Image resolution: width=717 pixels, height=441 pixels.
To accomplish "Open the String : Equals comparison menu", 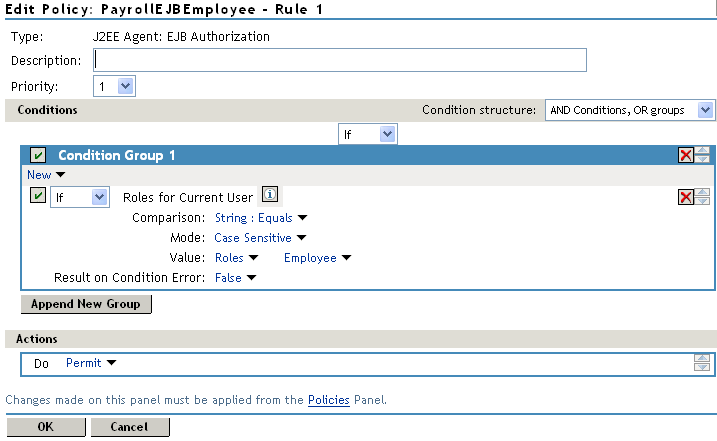I will click(x=260, y=217).
